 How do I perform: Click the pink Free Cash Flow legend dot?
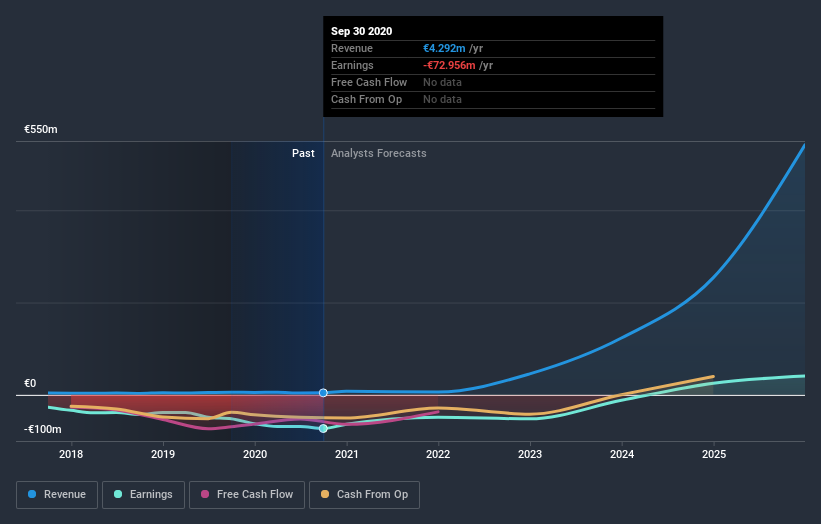pos(205,494)
